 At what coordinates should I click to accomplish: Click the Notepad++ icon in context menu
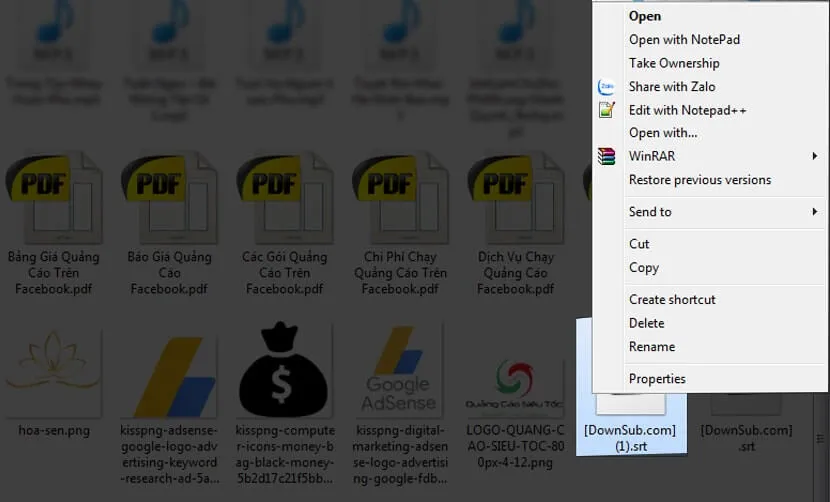click(606, 110)
